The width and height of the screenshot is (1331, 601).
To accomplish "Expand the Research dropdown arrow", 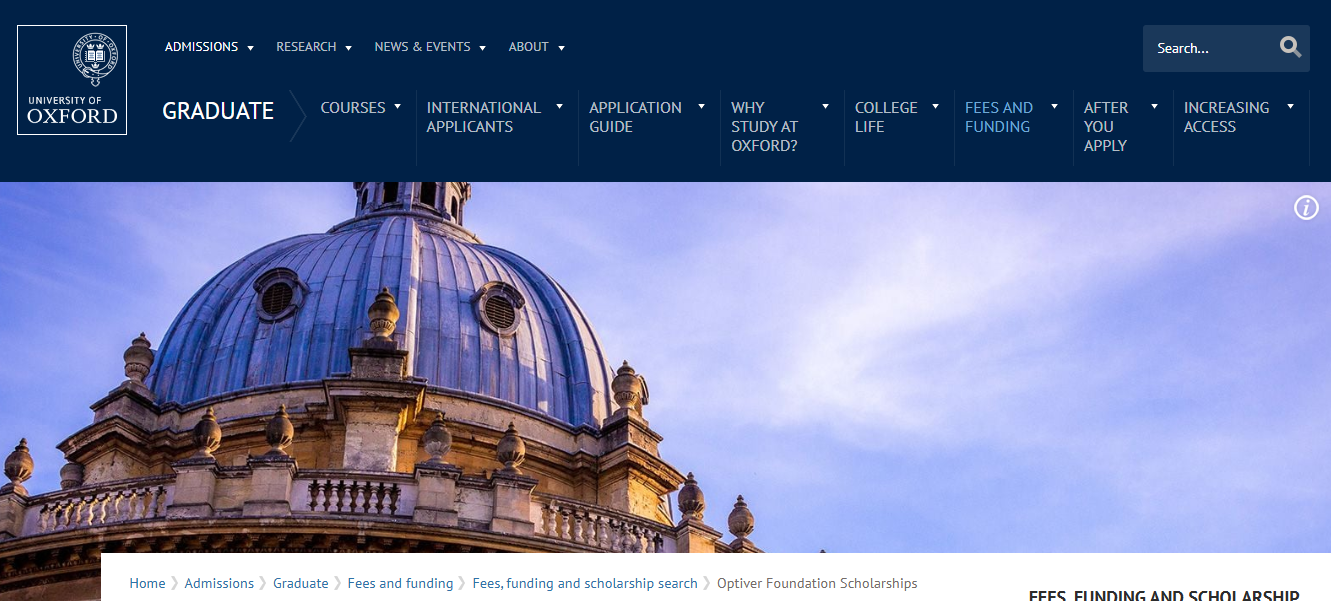I will pos(348,48).
